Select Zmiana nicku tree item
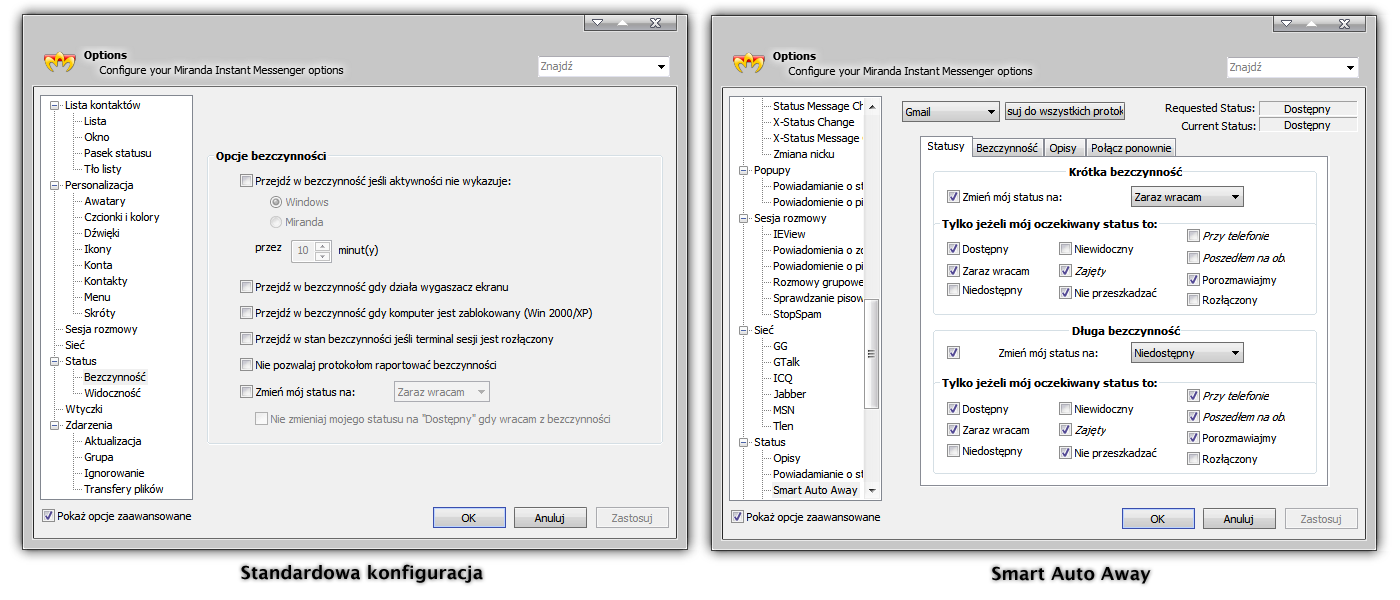The height and width of the screenshot is (600, 1400). pos(803,154)
